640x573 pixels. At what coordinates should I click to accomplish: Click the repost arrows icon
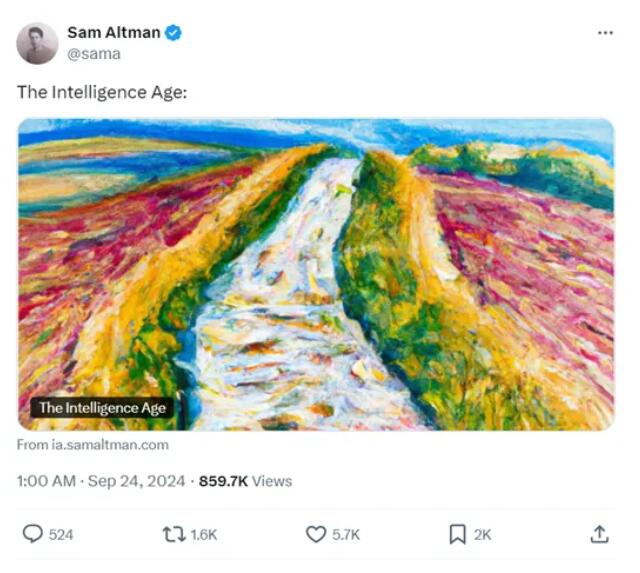(174, 534)
